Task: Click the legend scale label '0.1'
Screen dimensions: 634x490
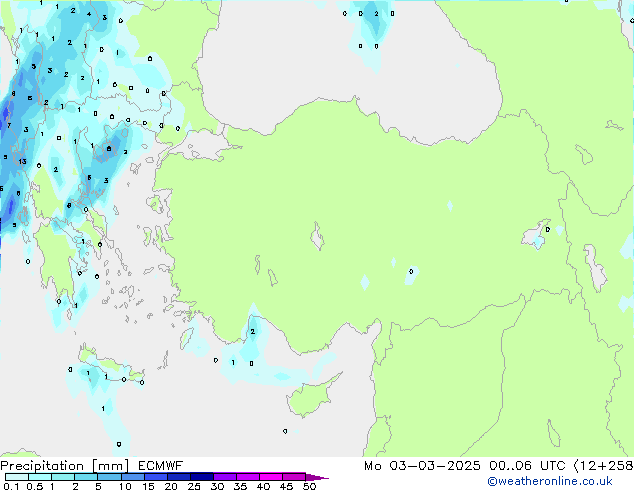Action: (x=11, y=486)
